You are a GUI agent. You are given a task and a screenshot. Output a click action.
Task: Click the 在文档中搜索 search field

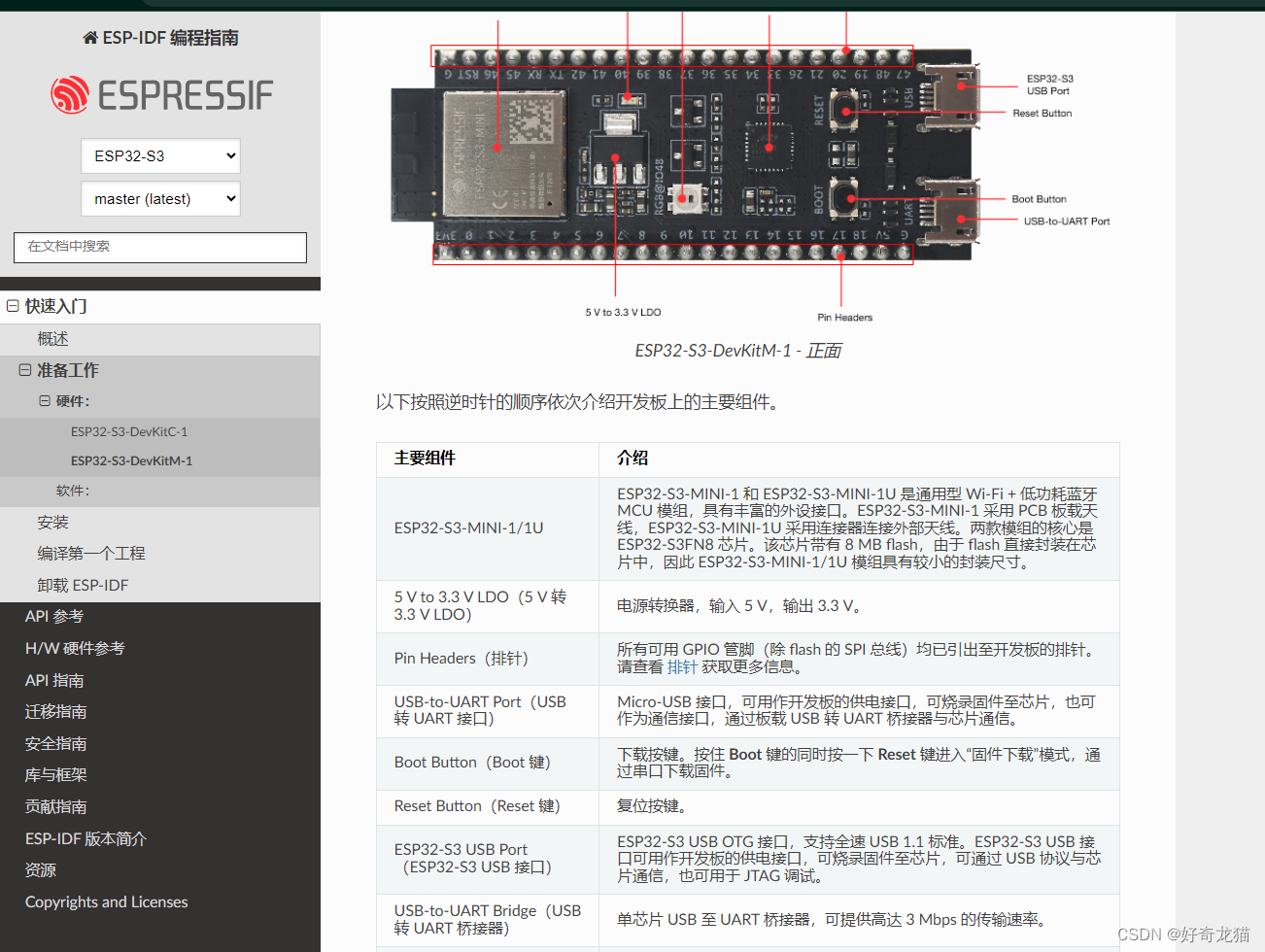tap(159, 248)
